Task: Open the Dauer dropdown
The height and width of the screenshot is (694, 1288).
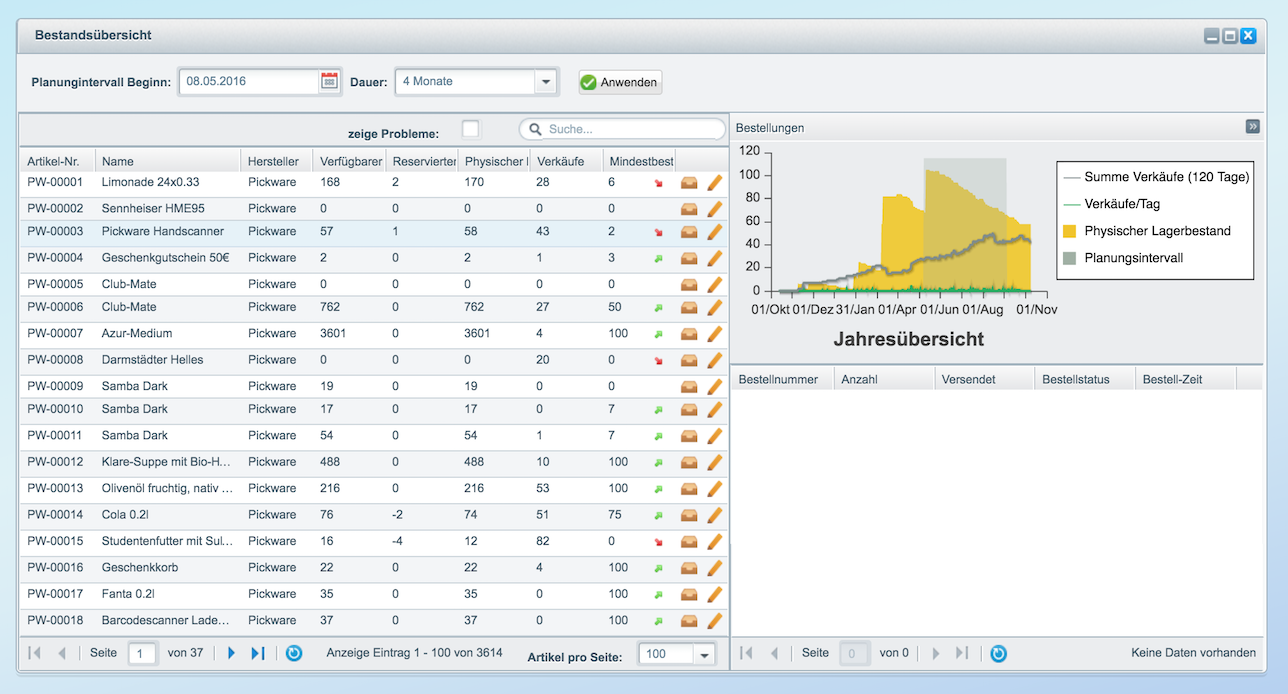Action: pyautogui.click(x=545, y=82)
